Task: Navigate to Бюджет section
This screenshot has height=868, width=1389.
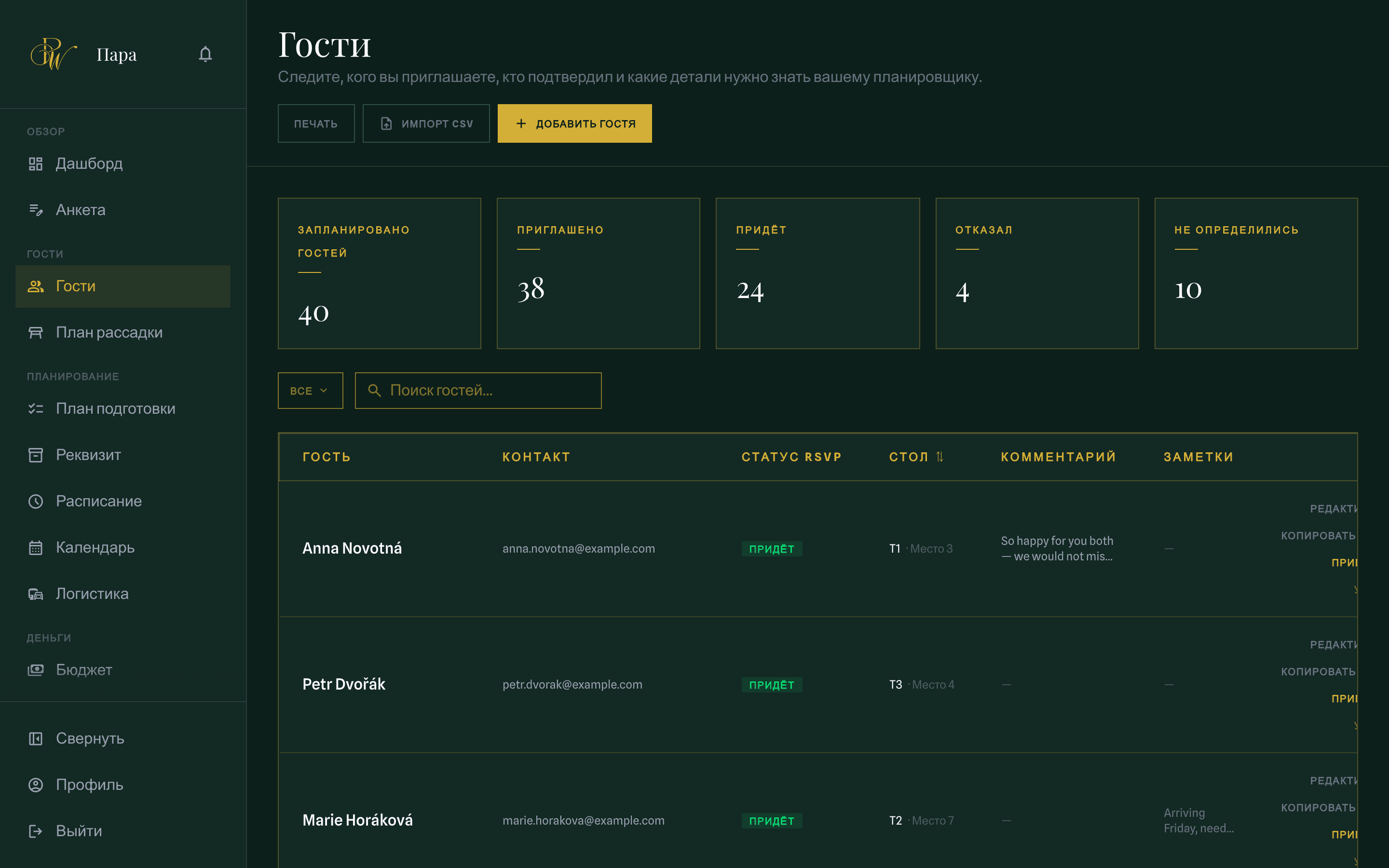Action: (123, 670)
